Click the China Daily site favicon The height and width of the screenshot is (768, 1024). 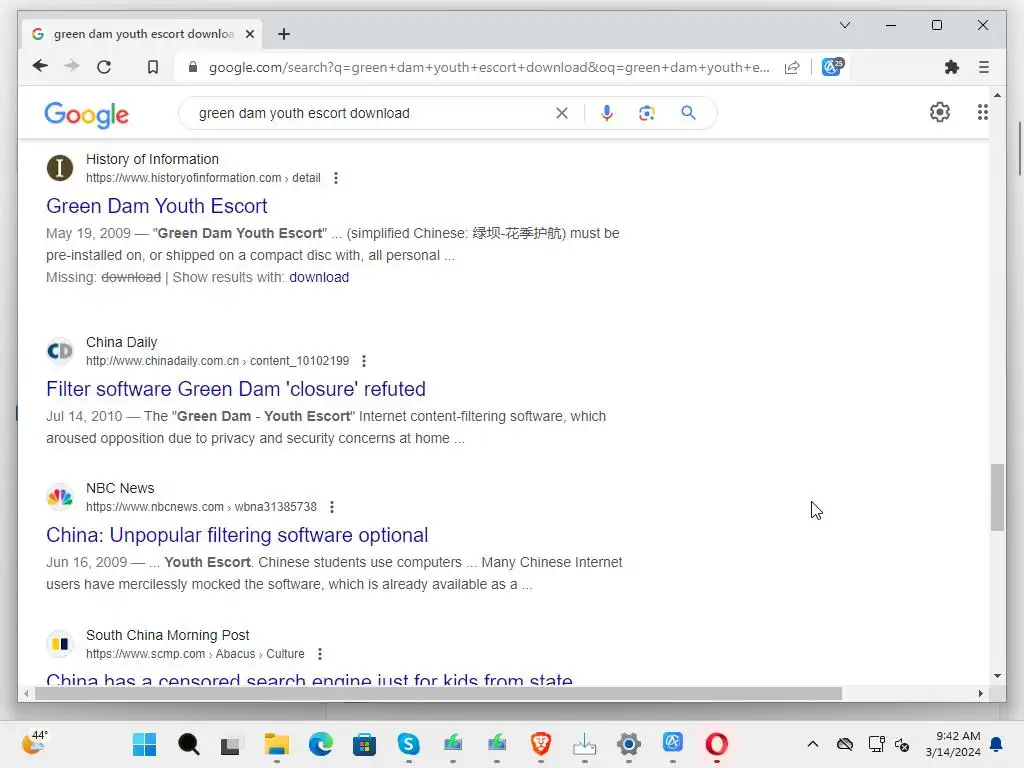[x=59, y=351]
